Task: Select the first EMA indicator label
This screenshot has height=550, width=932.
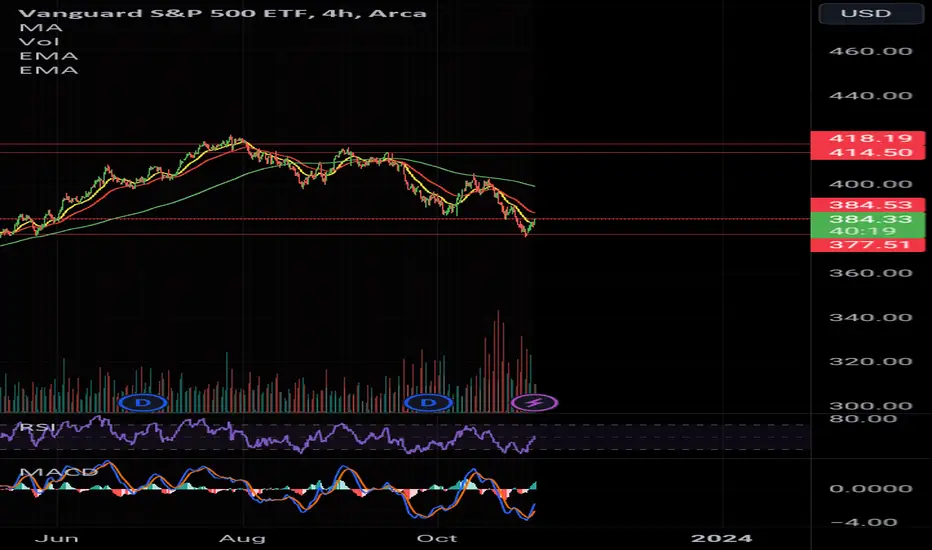Action: [x=48, y=56]
